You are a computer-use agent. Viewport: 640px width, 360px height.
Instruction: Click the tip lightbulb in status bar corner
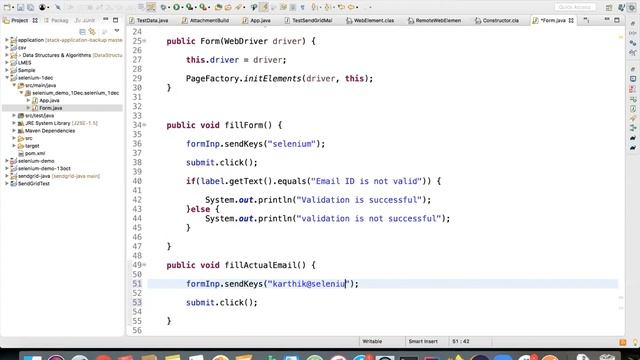pos(635,342)
